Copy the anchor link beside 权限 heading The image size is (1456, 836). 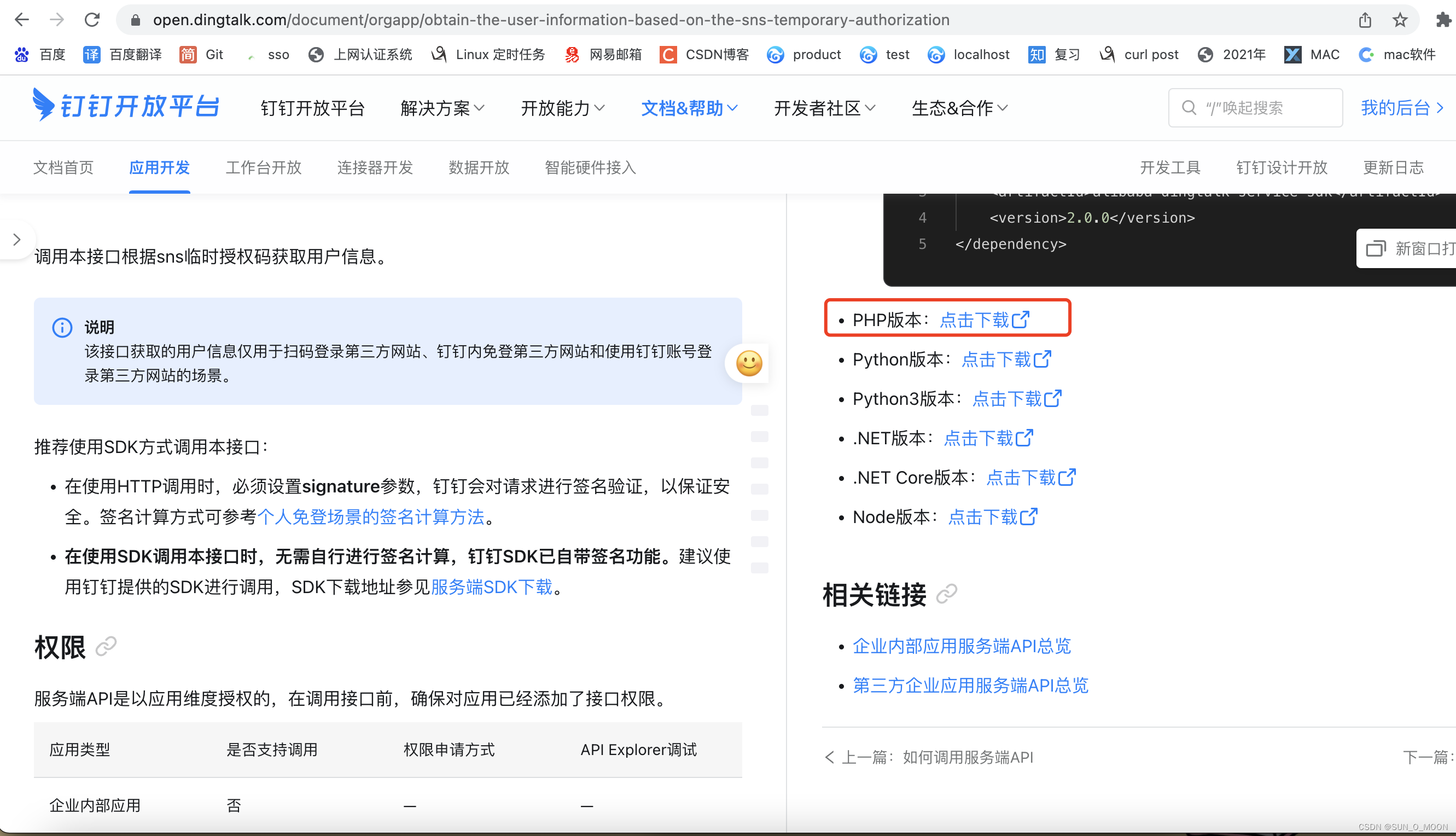106,647
